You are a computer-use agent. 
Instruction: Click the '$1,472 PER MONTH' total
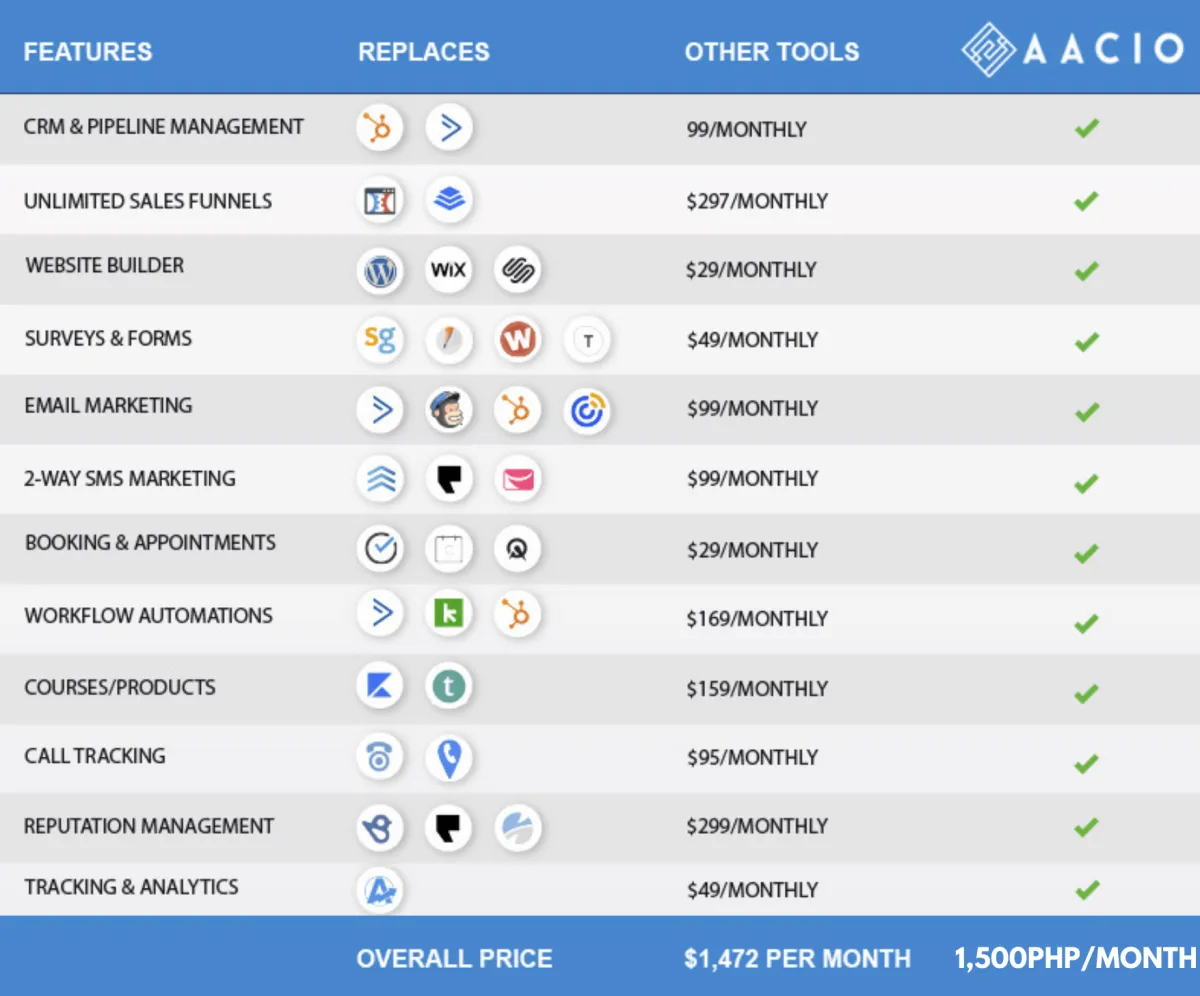coord(798,959)
